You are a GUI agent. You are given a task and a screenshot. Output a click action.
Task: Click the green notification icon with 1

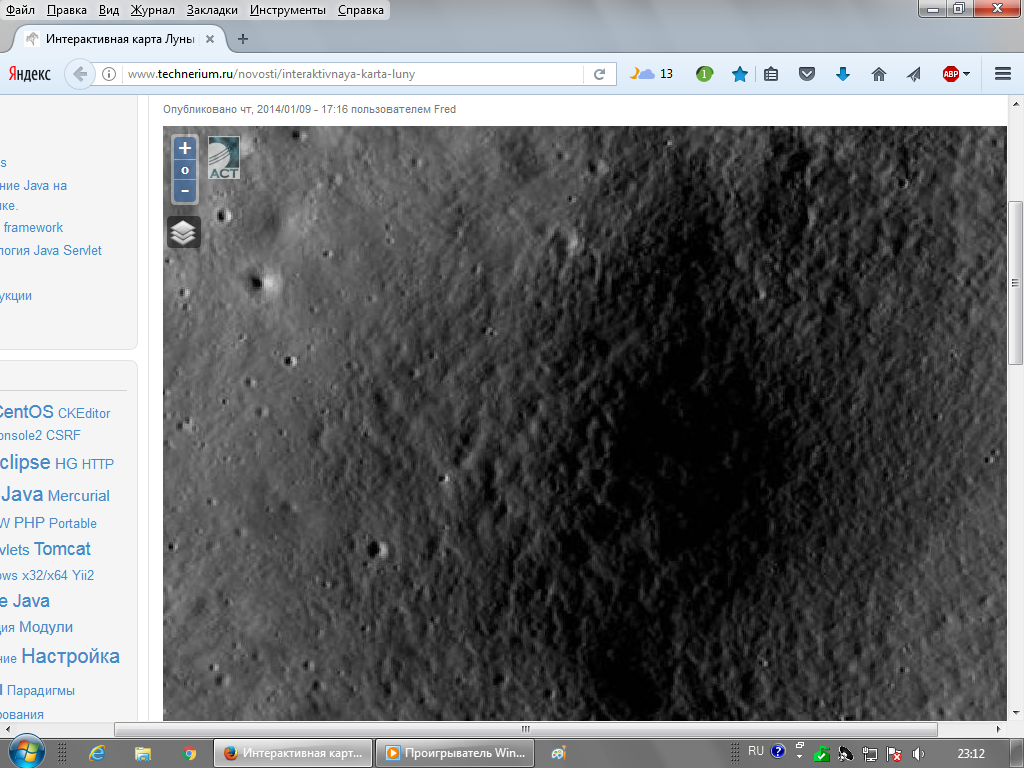[x=704, y=74]
